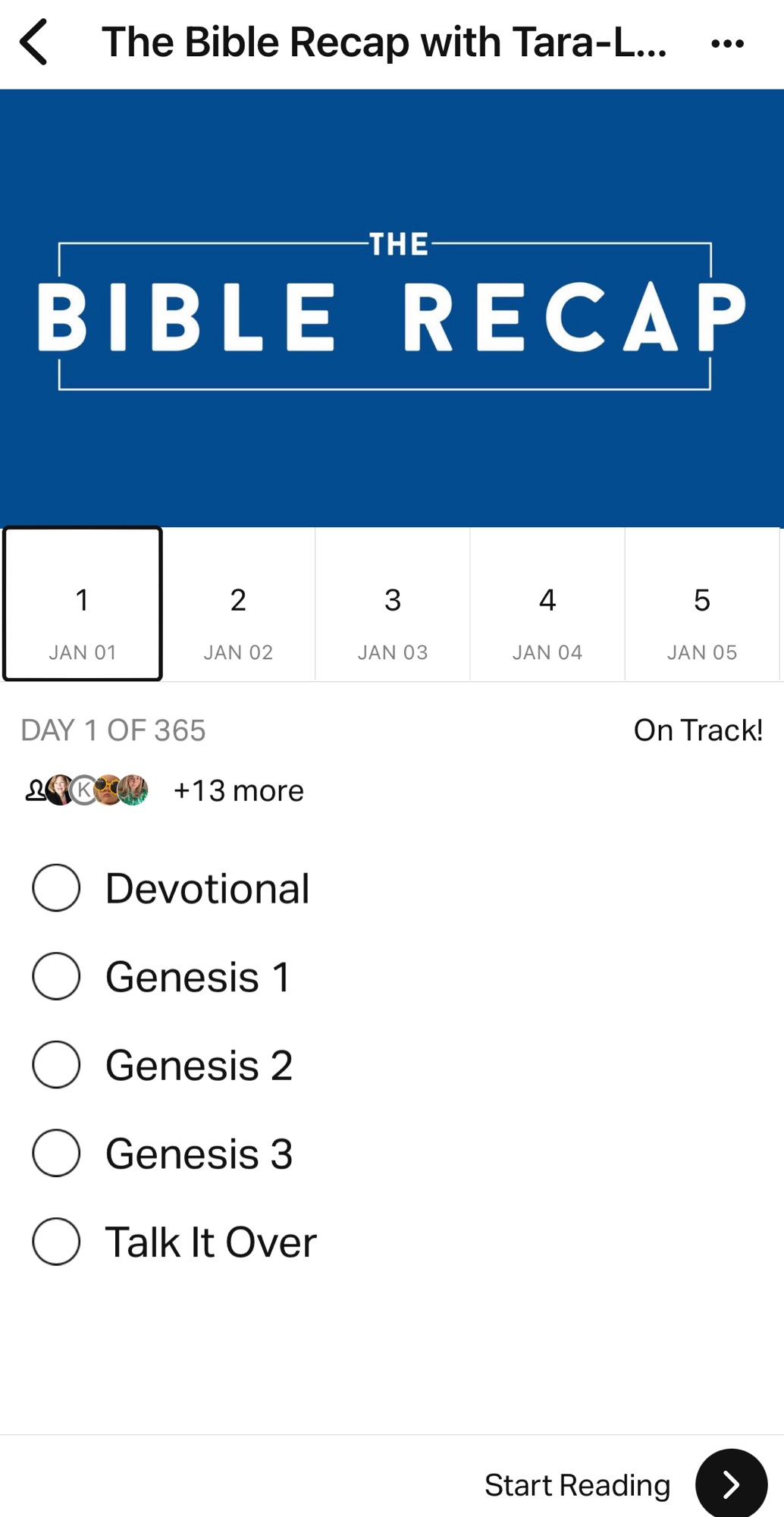Open day 5 Jan 05 tab

point(701,605)
